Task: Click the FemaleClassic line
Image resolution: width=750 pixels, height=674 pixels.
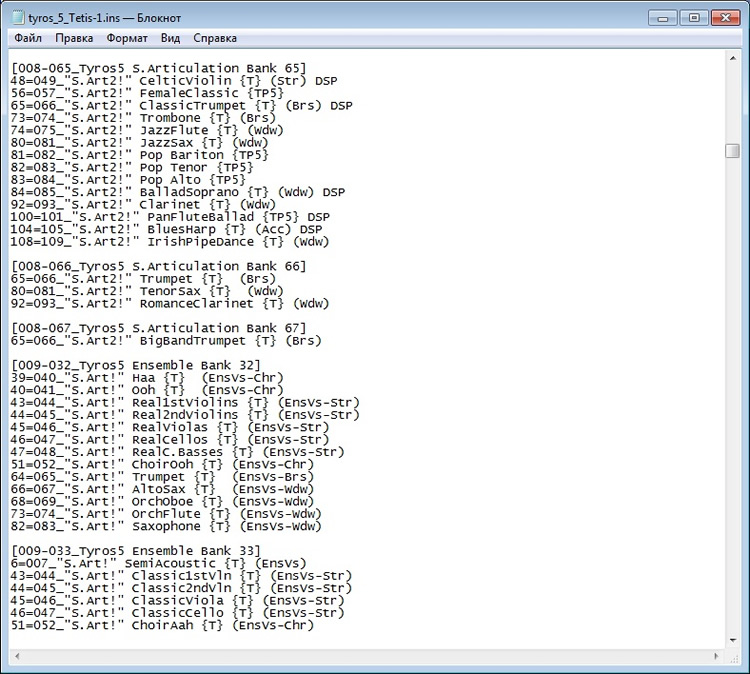Action: tap(147, 93)
